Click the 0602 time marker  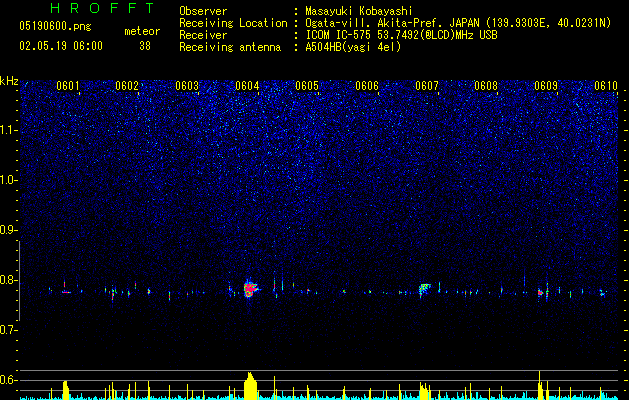point(127,86)
